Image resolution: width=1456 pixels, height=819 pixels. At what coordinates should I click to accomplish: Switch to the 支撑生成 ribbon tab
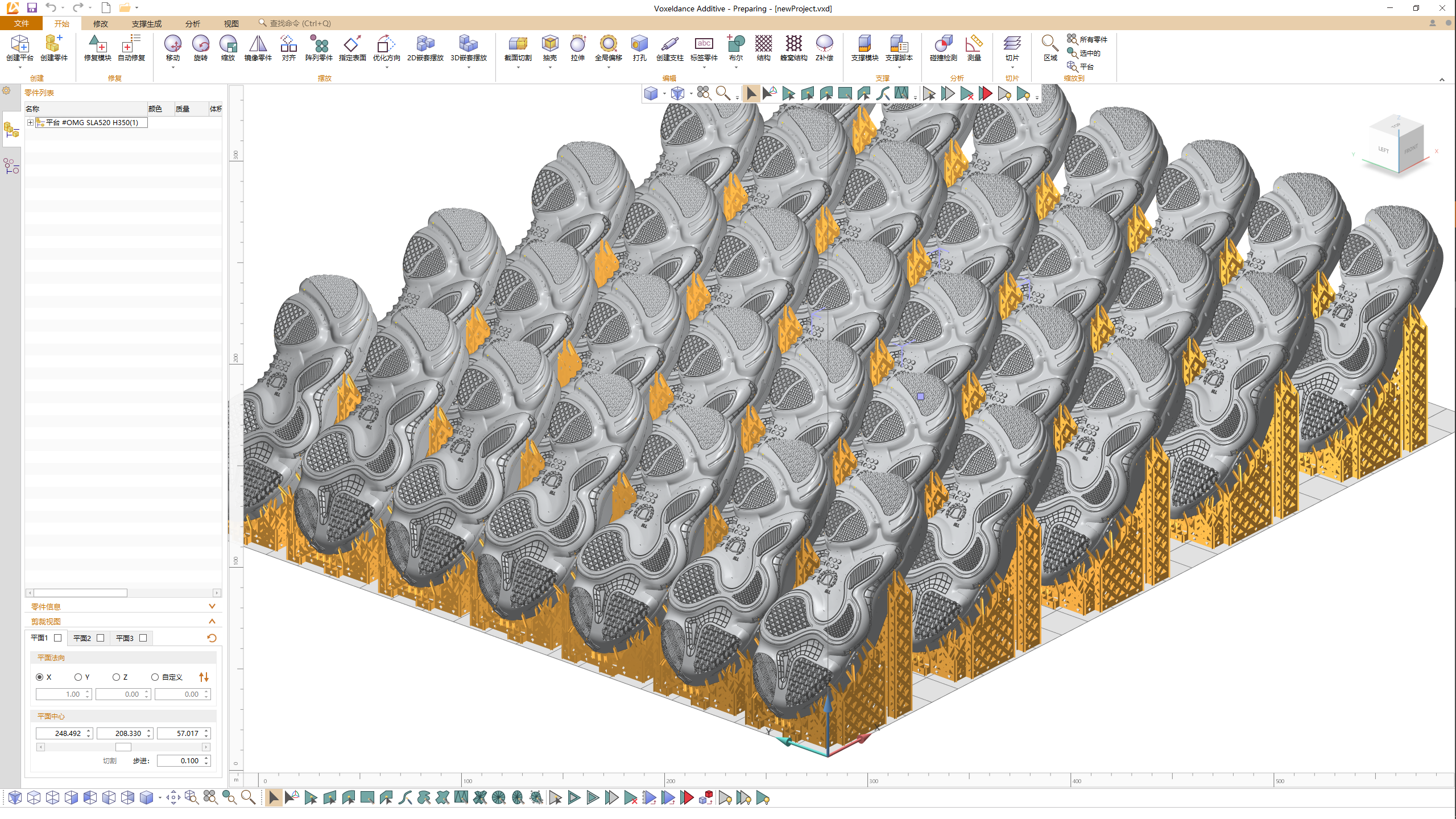point(146,23)
